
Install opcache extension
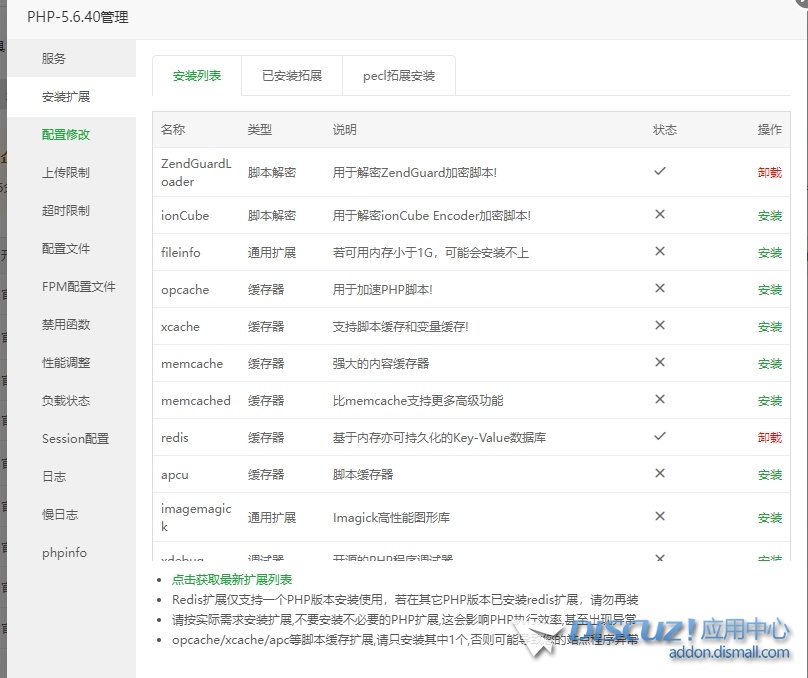tap(770, 290)
